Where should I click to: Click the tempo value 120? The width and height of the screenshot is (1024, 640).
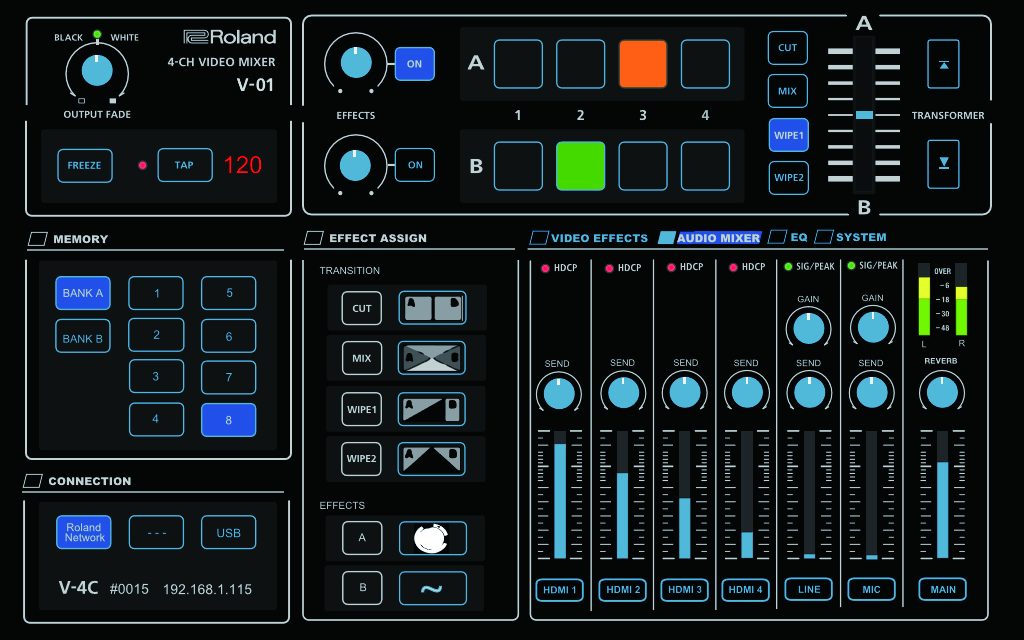coord(243,165)
